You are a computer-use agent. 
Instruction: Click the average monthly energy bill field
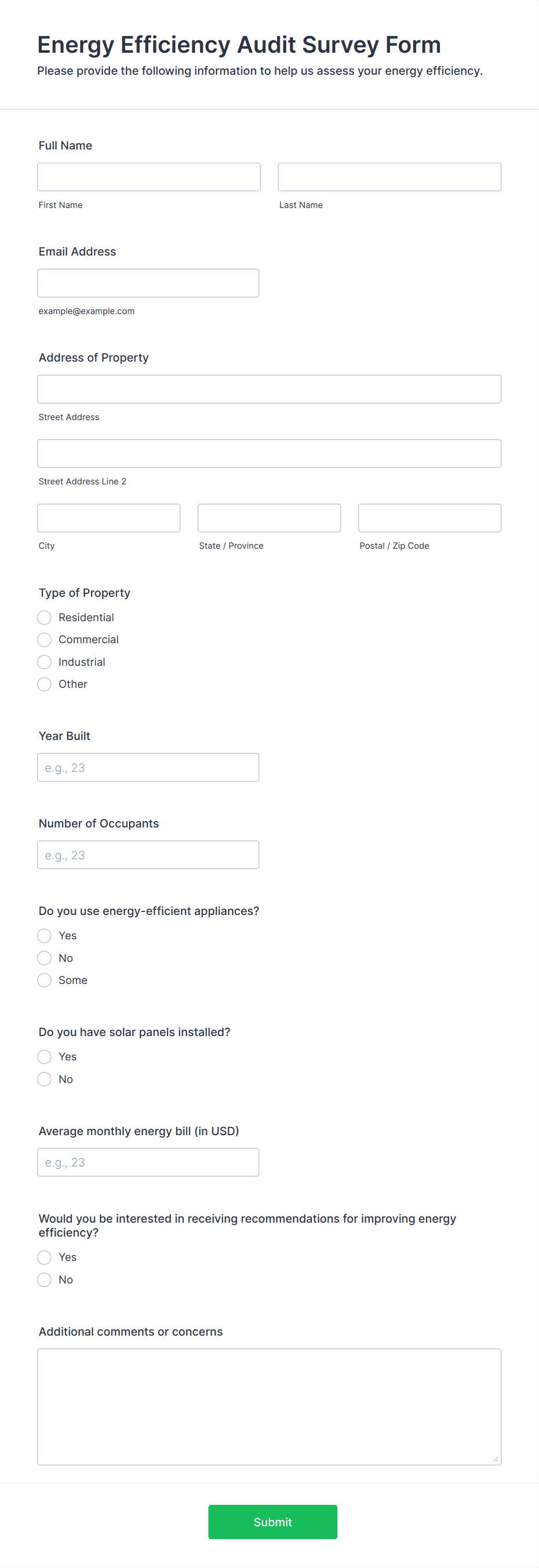tap(148, 1162)
